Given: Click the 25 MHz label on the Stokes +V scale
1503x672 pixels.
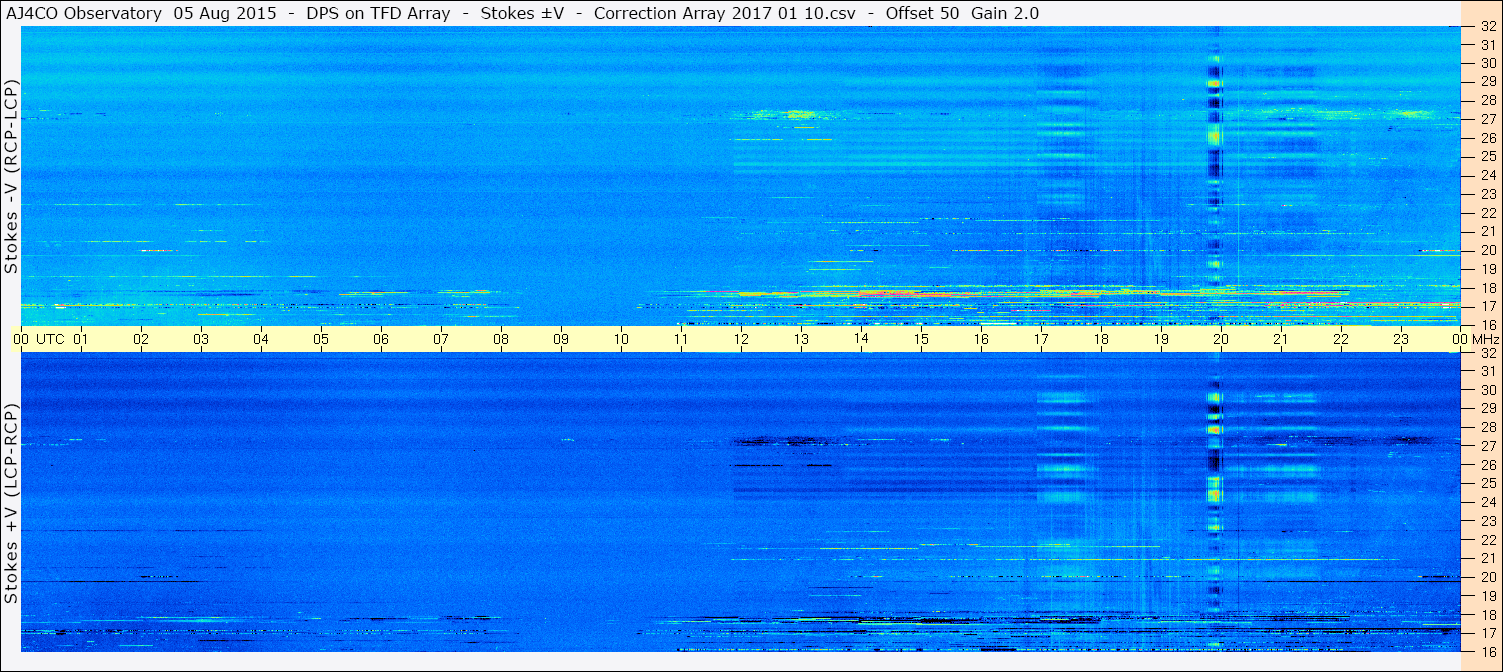Looking at the screenshot, I should (1488, 483).
